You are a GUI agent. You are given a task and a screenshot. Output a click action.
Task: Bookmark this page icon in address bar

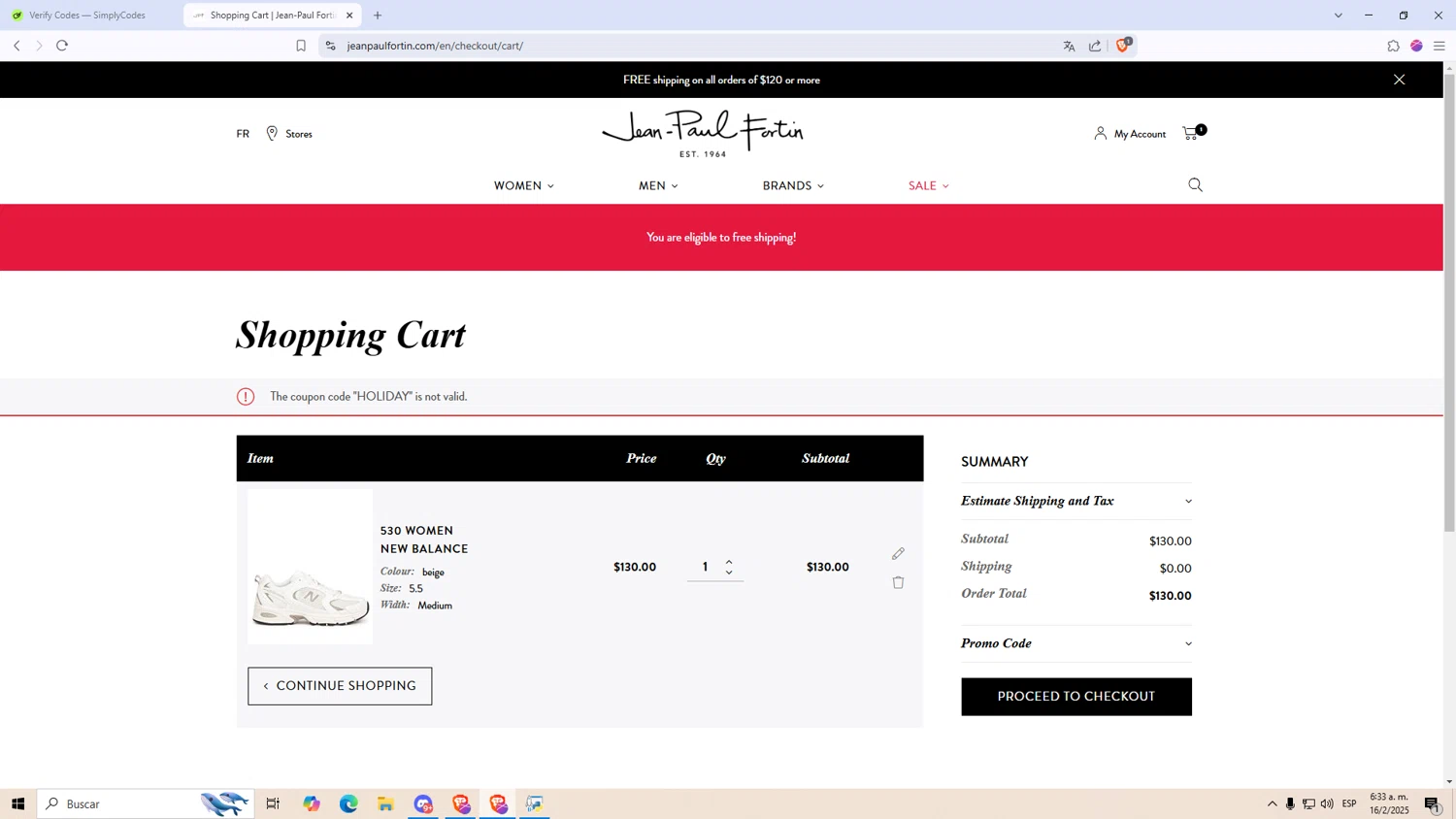(x=301, y=46)
